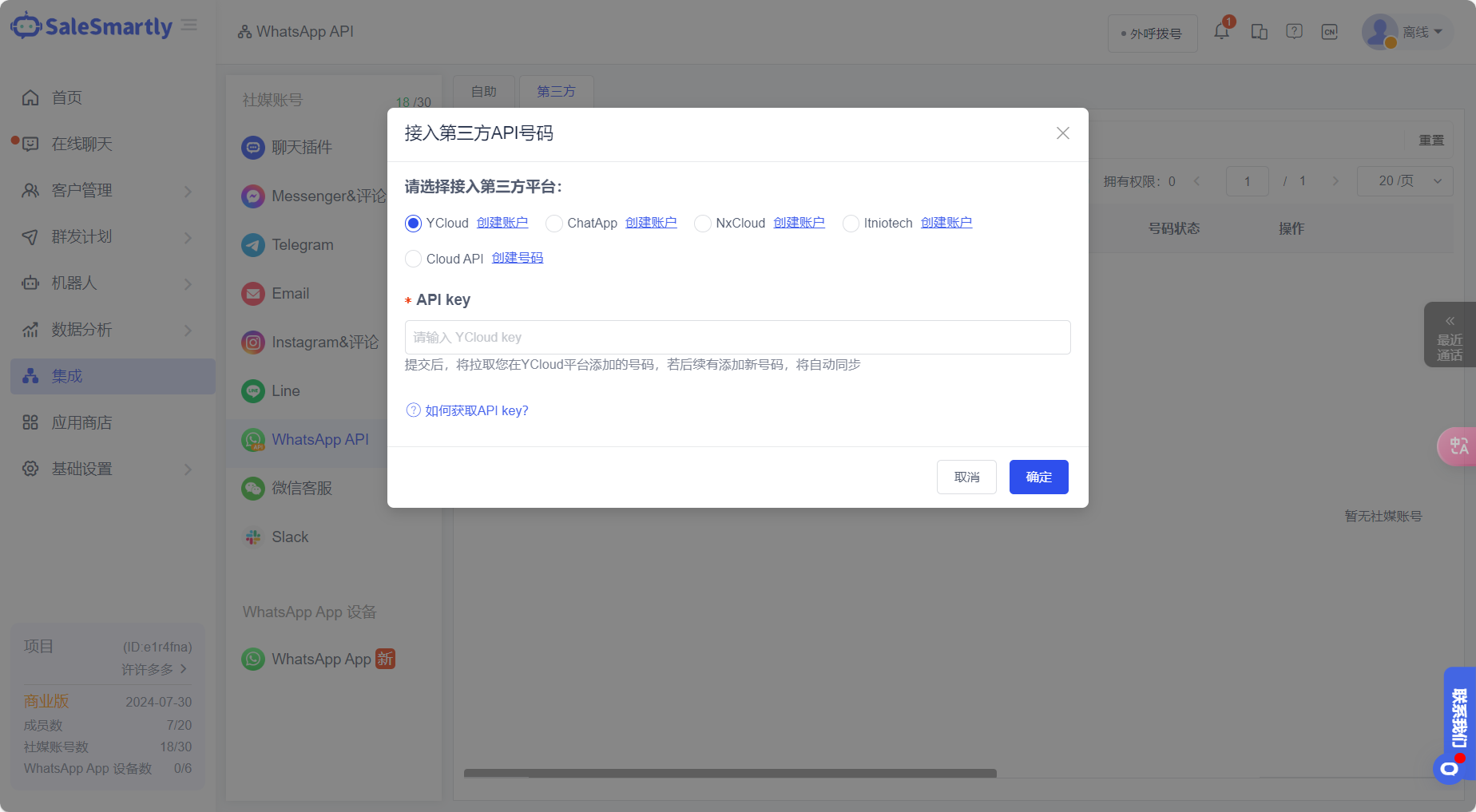This screenshot has height=812, width=1476.
Task: Select the Cloud API radio button
Action: pyautogui.click(x=413, y=259)
